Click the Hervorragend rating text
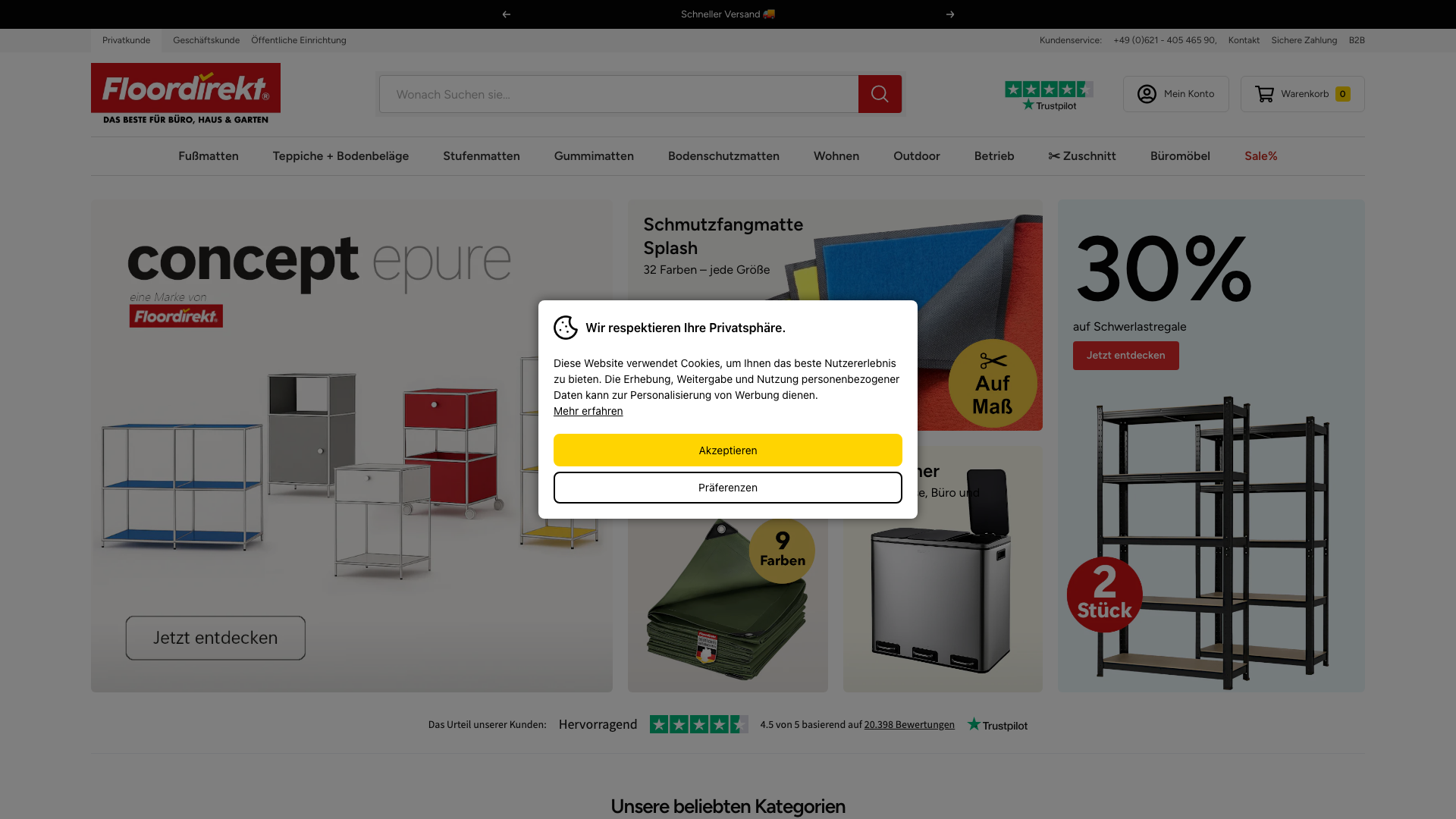The height and width of the screenshot is (819, 1456). [598, 725]
